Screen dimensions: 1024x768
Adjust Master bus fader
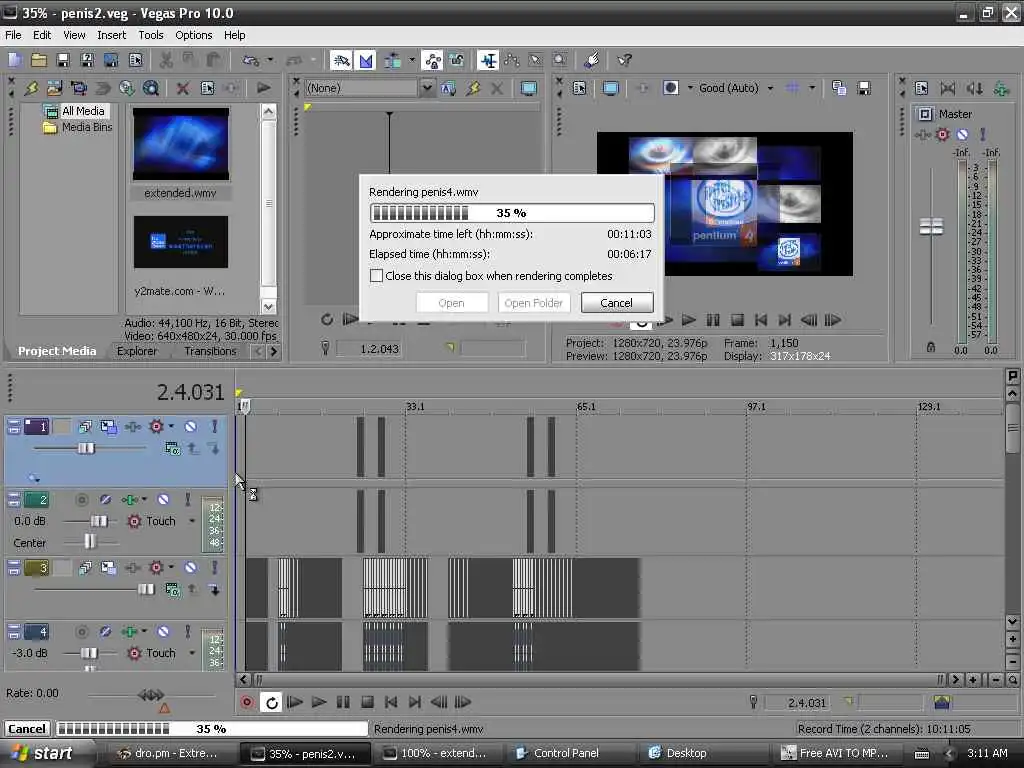pyautogui.click(x=931, y=227)
